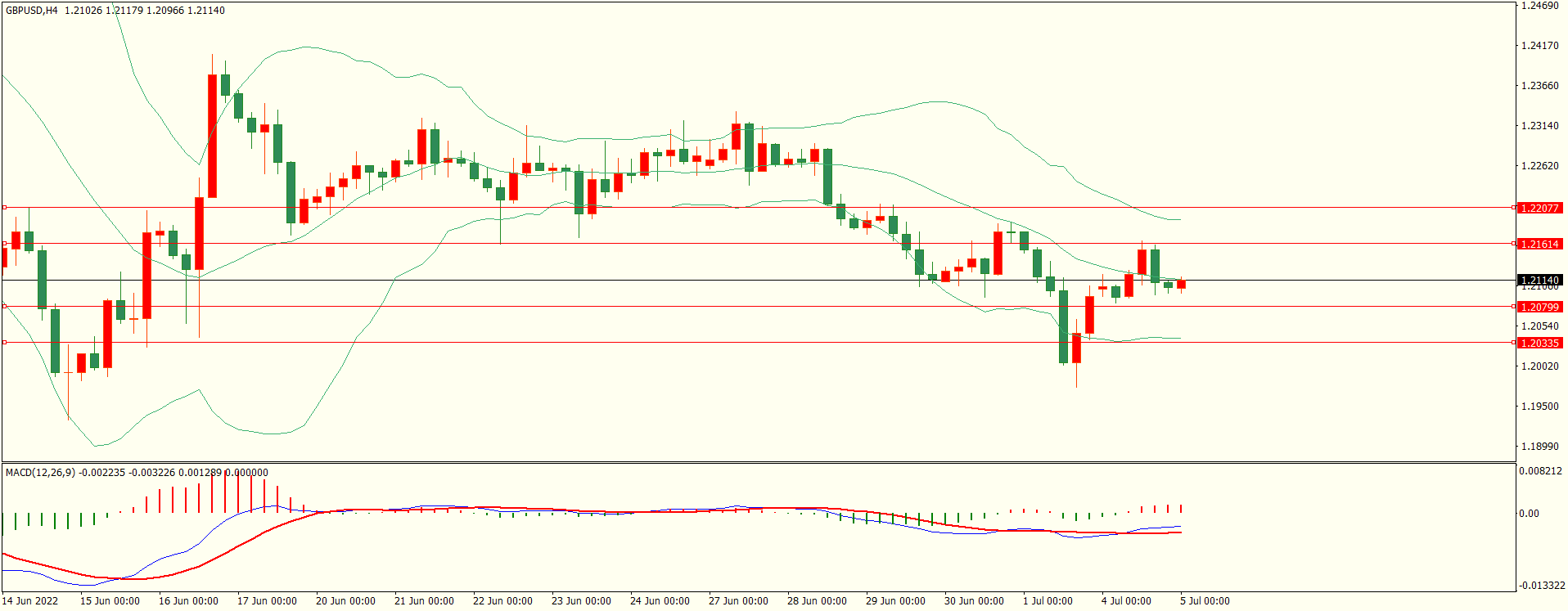Click the 27 Jun 00:00 time marker

tap(738, 601)
